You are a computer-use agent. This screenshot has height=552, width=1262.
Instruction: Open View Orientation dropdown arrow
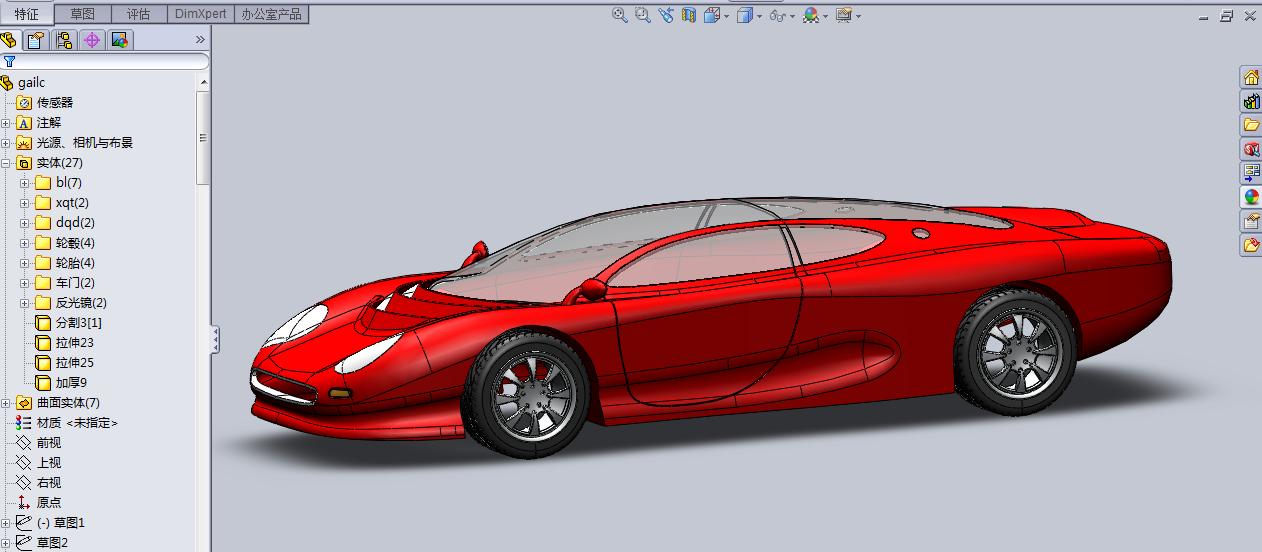[726, 16]
